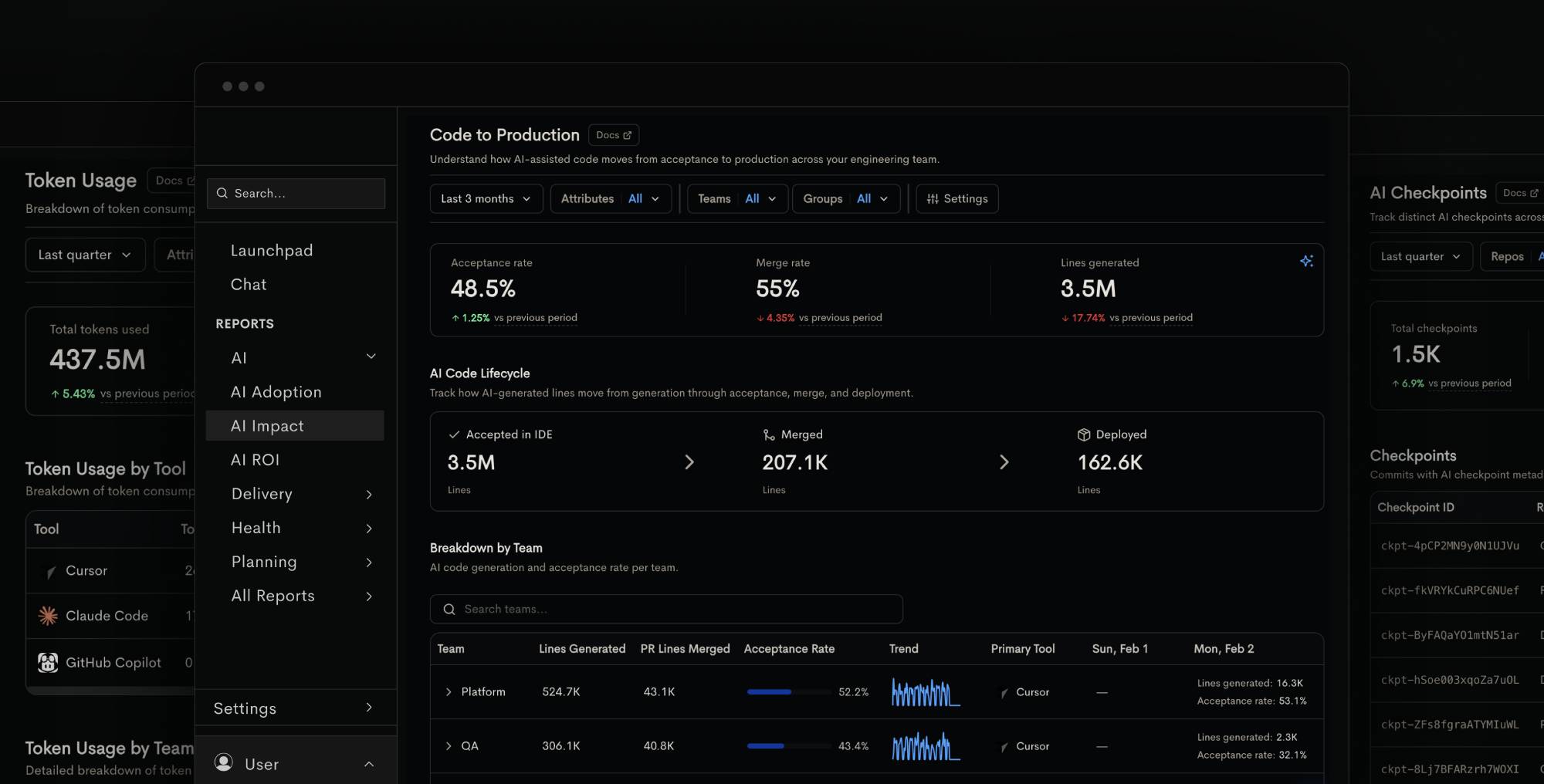Open the Teams All filter dropdown
Screen dimensions: 1544x784
pyautogui.click(x=737, y=198)
